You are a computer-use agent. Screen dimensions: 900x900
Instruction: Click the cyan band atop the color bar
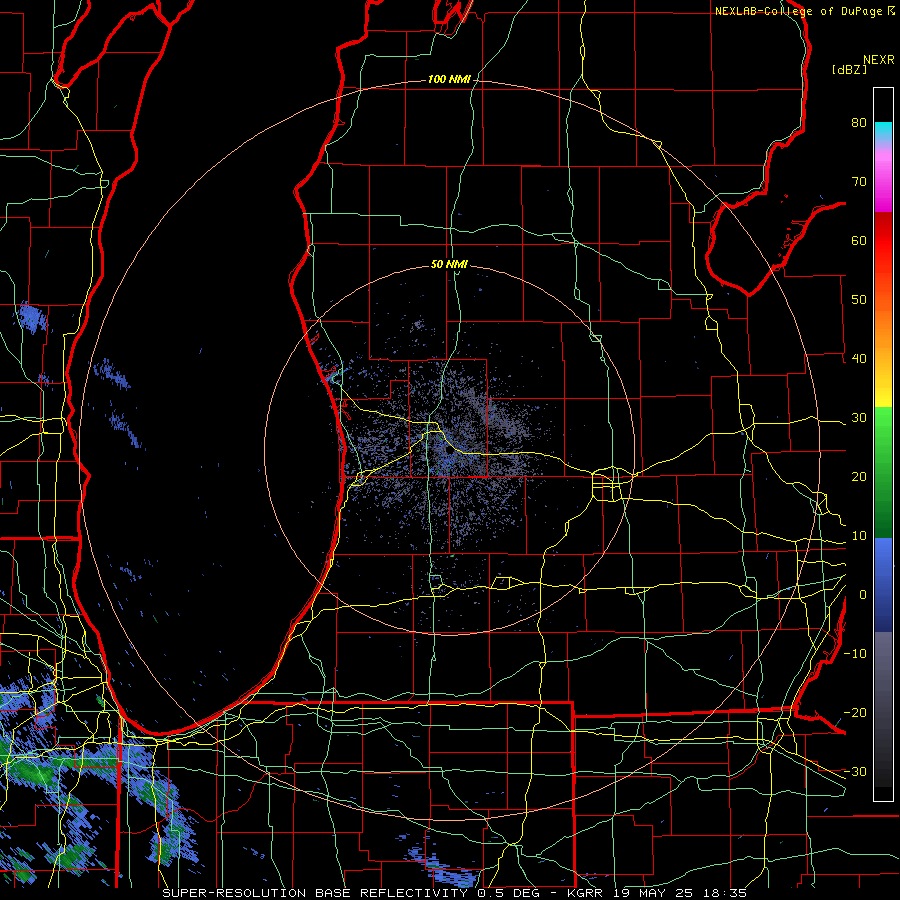pyautogui.click(x=883, y=131)
